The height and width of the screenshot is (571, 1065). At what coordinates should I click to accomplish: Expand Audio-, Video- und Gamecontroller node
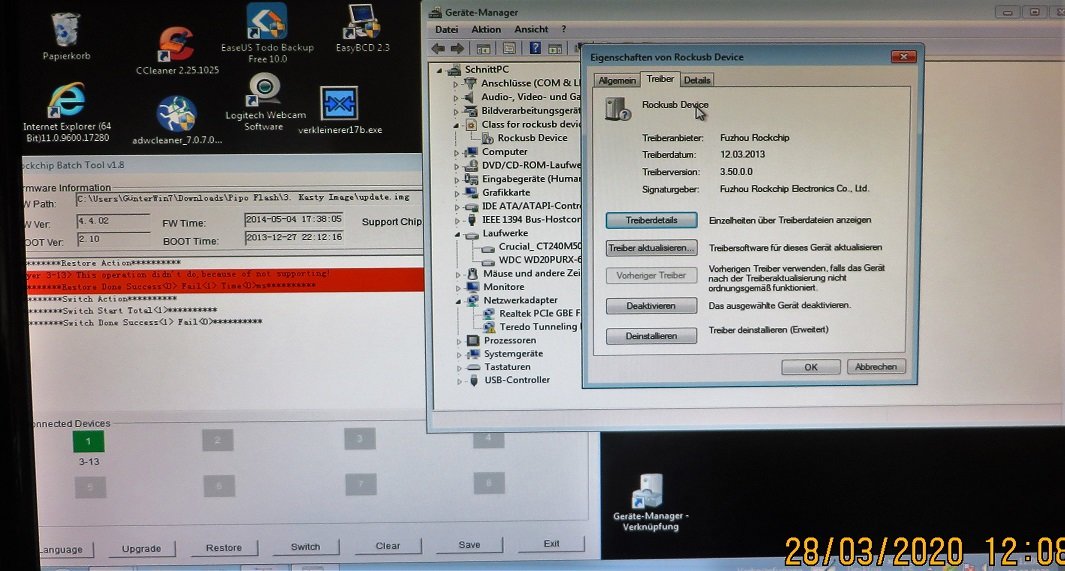tap(456, 97)
